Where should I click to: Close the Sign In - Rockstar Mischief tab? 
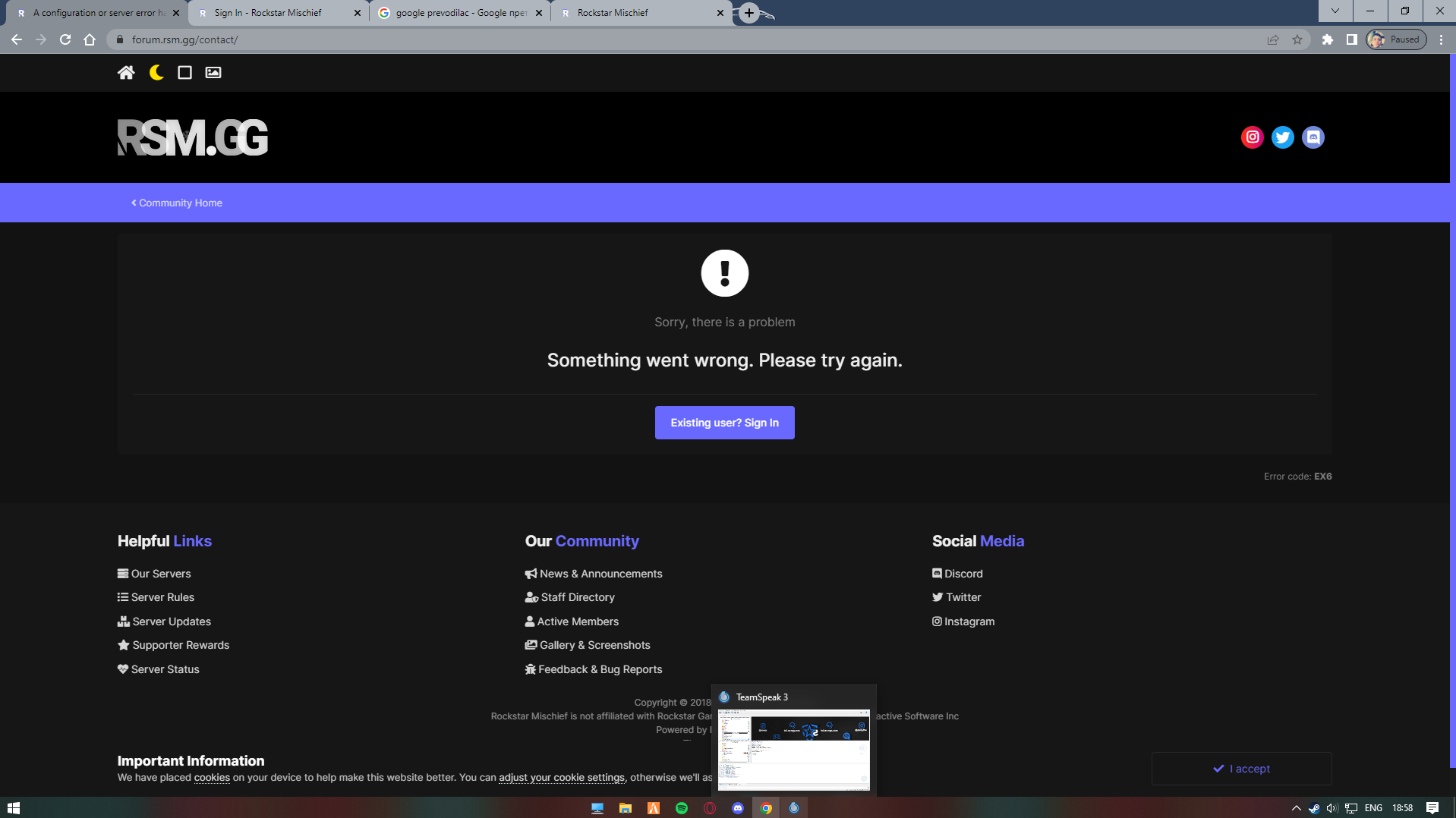(358, 13)
